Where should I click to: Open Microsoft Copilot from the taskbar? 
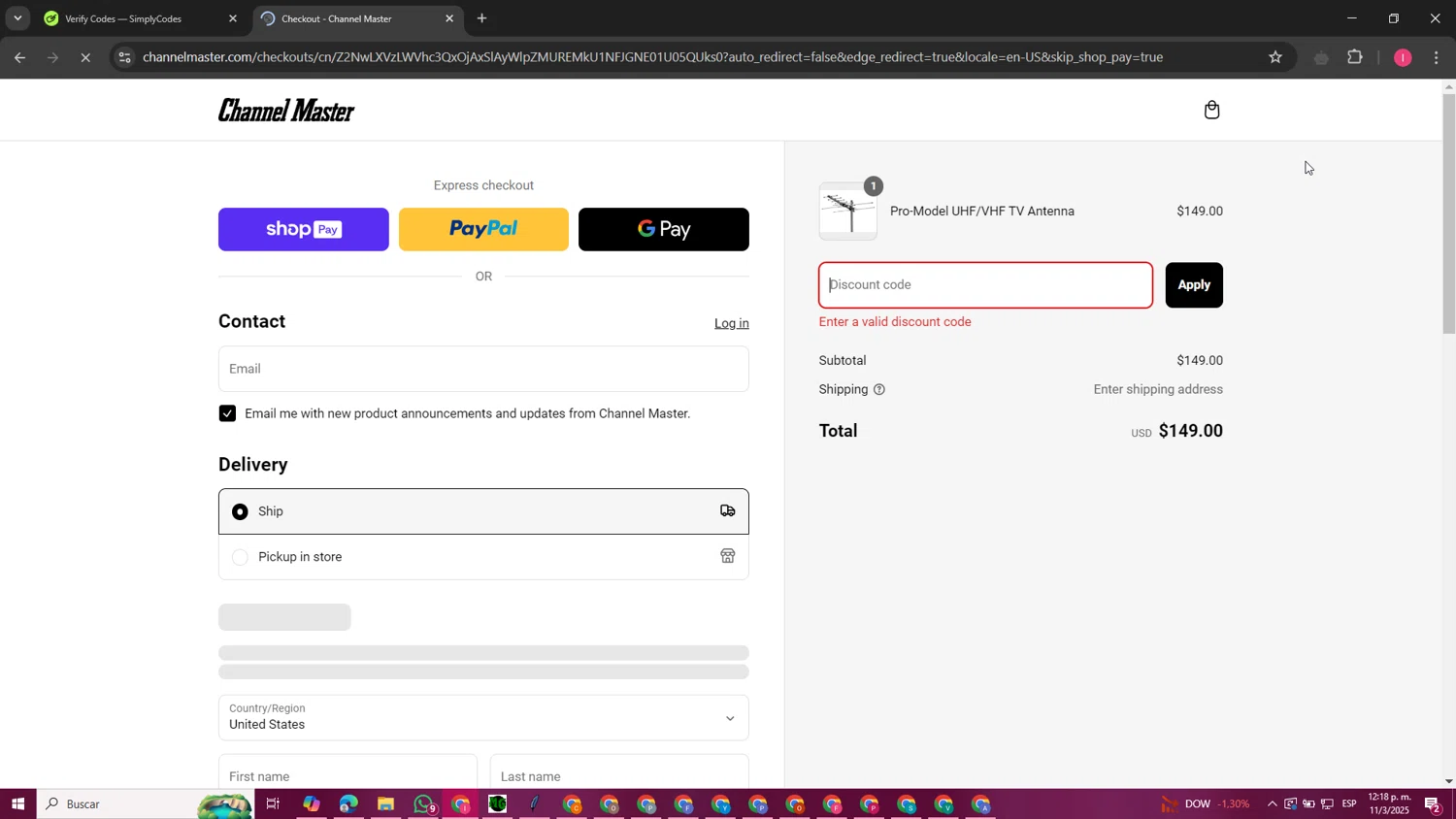[311, 803]
